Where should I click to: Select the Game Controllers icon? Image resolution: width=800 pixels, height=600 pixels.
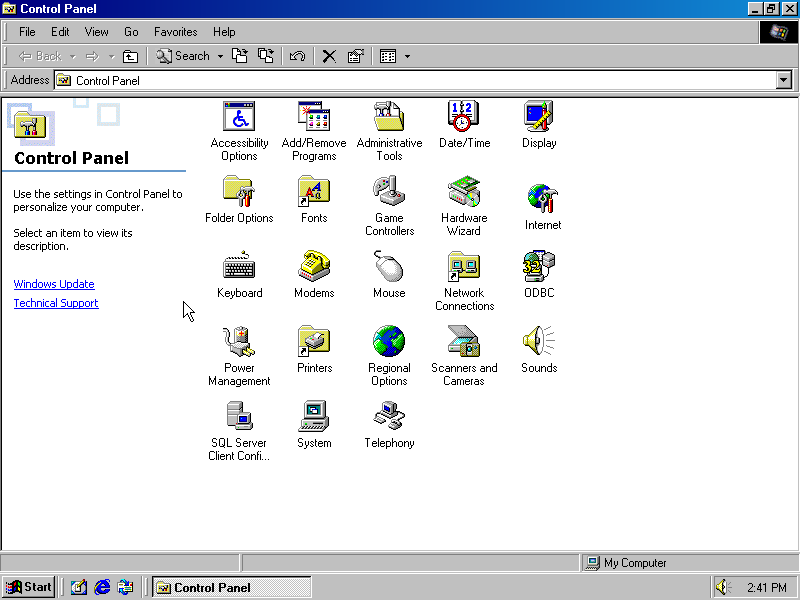[x=389, y=192]
